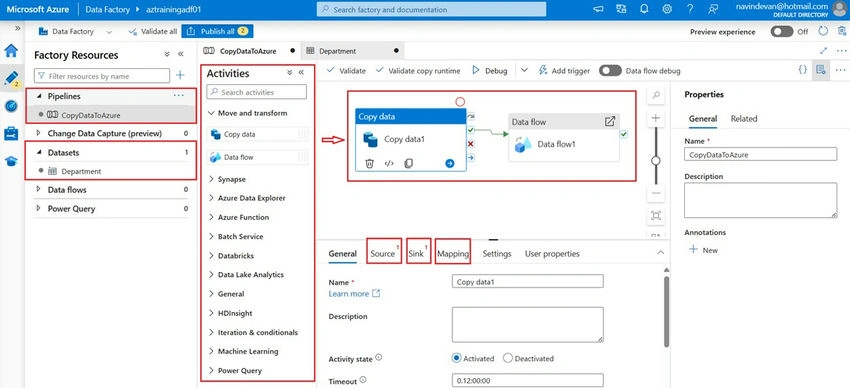The height and width of the screenshot is (388, 850).
Task: Open the Home icon in left sidebar
Action: pyautogui.click(x=11, y=51)
